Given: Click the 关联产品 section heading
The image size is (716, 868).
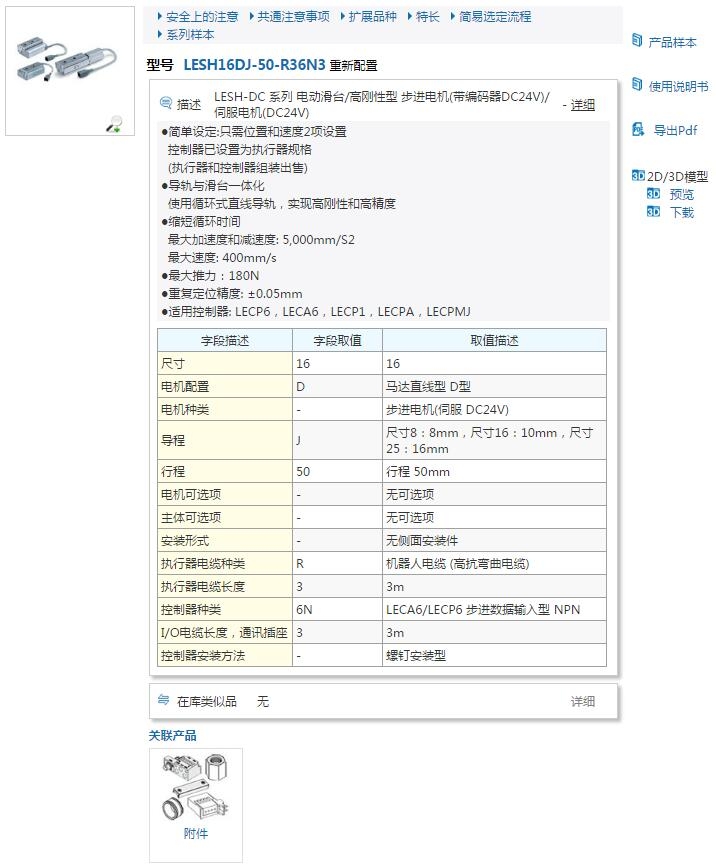Looking at the screenshot, I should coord(172,735).
